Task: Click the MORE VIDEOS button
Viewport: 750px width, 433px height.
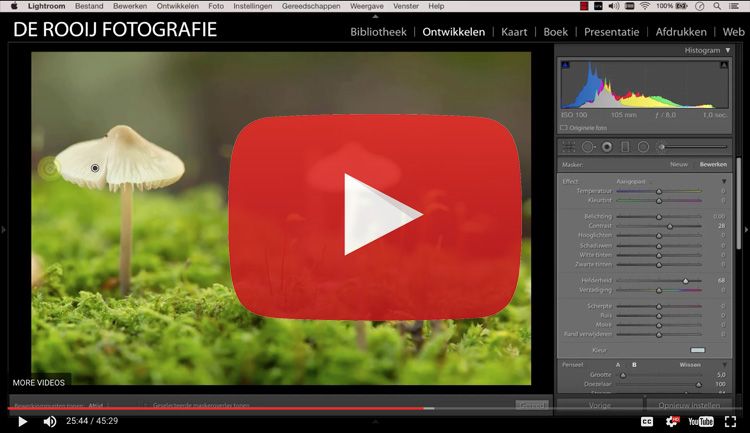Action: pos(39,383)
